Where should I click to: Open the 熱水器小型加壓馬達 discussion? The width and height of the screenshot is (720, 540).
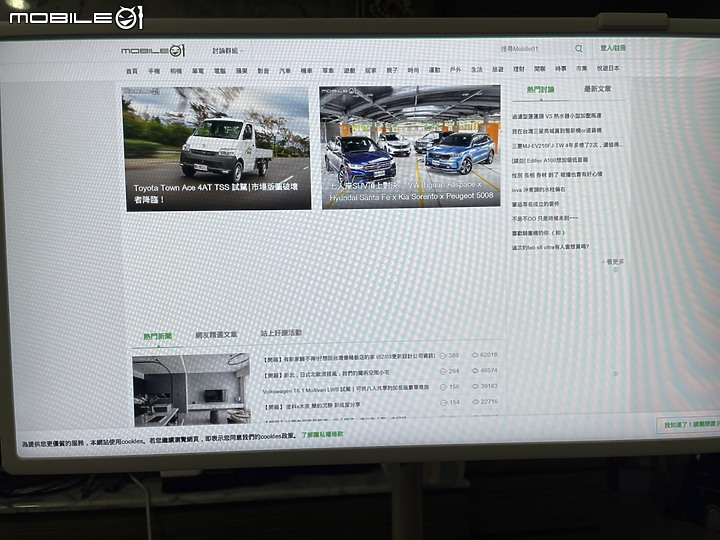tap(557, 116)
